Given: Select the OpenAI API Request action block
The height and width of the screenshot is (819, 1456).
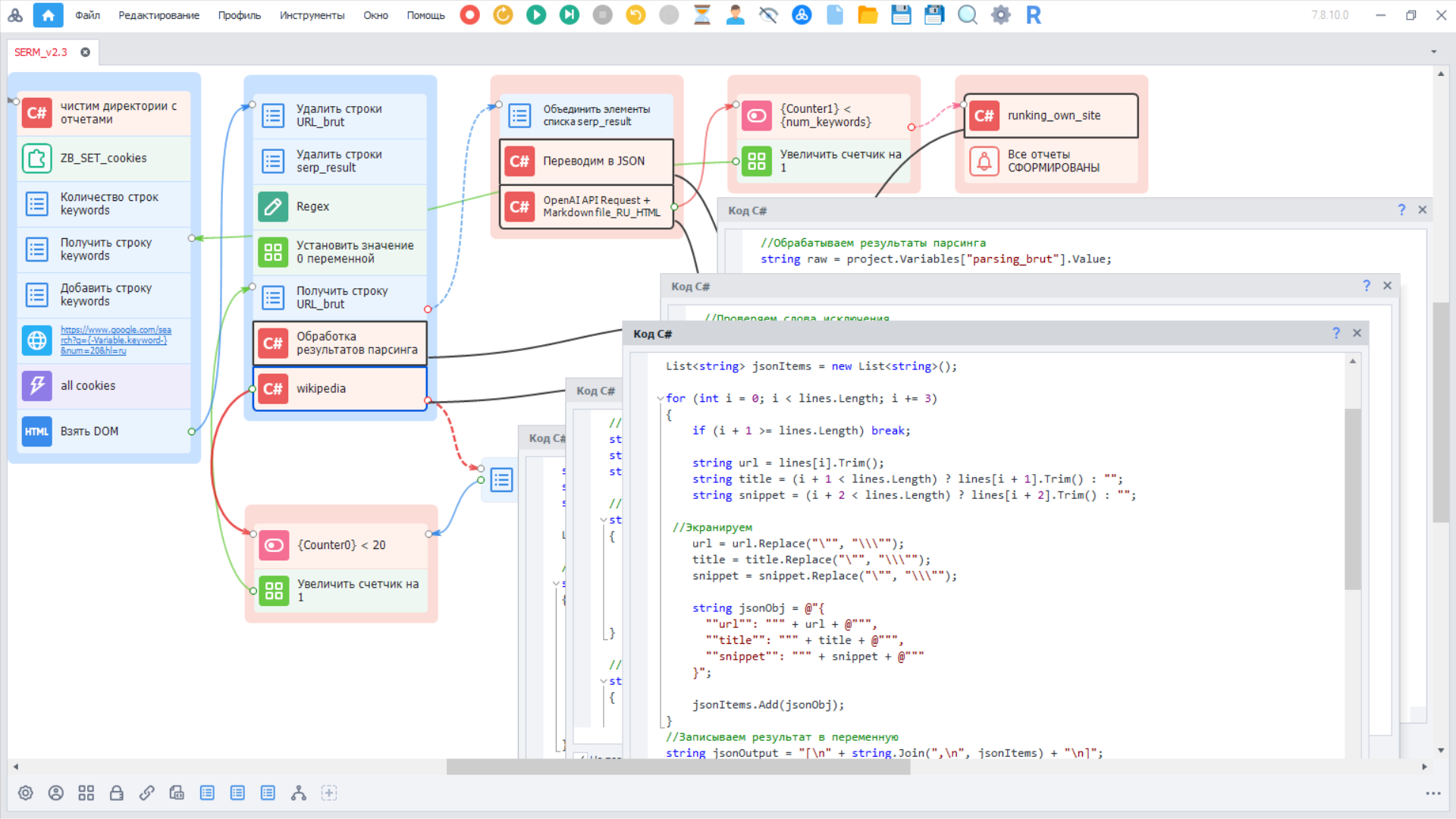Looking at the screenshot, I should click(586, 206).
